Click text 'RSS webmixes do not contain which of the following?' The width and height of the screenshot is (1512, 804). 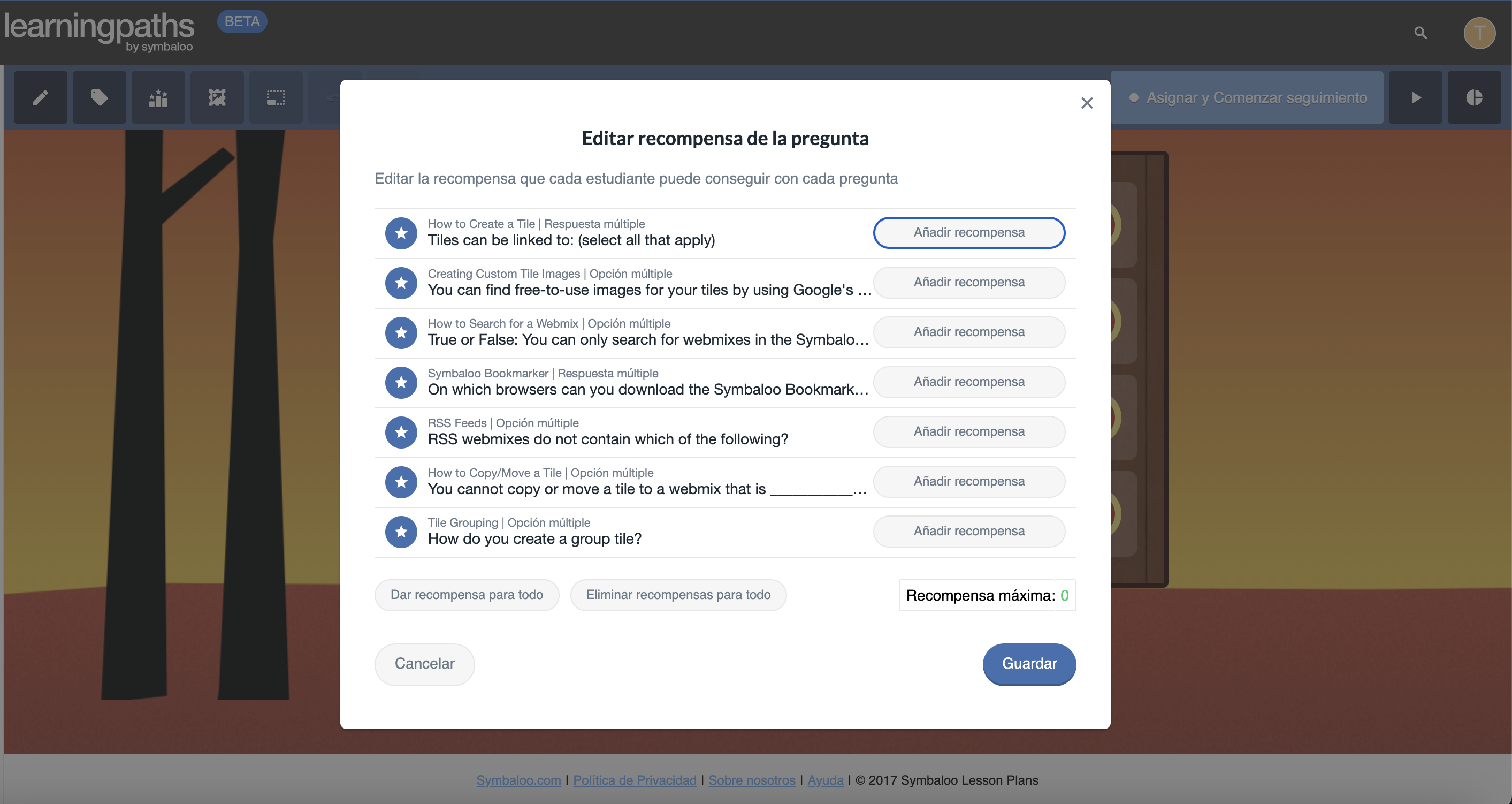click(x=607, y=439)
